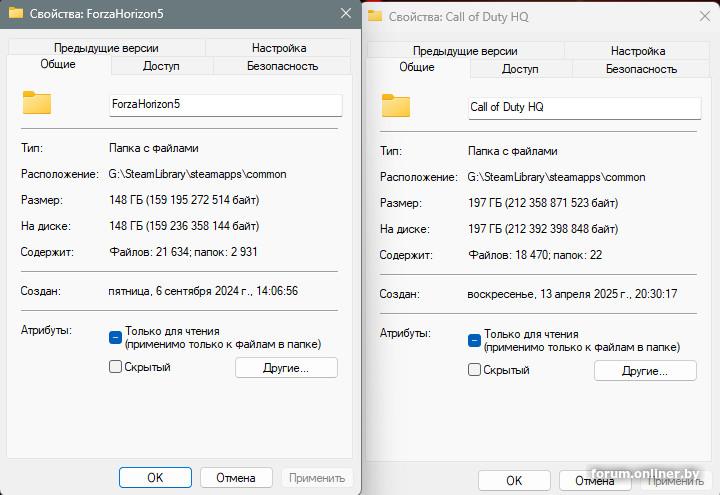This screenshot has width=720, height=495.
Task: Toggle 'Только для чтения' checkbox in ForzaHorizon5 dialog
Action: click(115, 337)
